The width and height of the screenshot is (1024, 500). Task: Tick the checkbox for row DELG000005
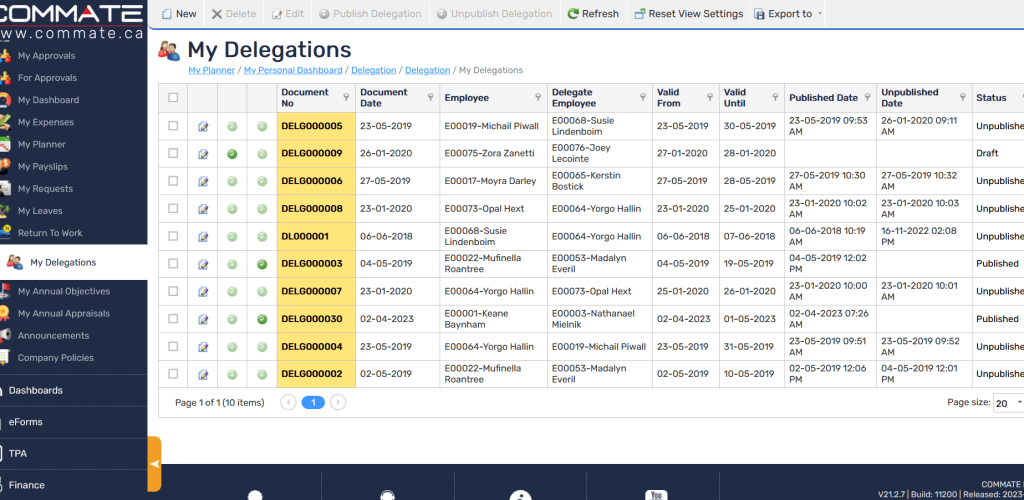click(173, 126)
